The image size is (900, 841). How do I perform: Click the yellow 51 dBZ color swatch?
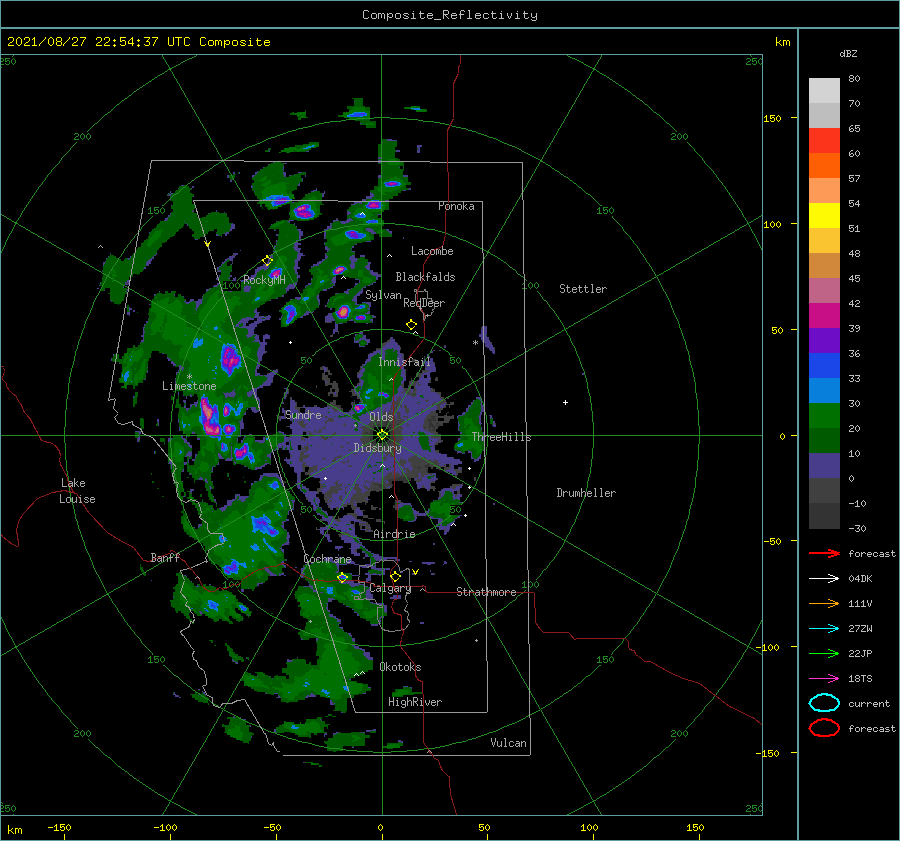tap(824, 215)
